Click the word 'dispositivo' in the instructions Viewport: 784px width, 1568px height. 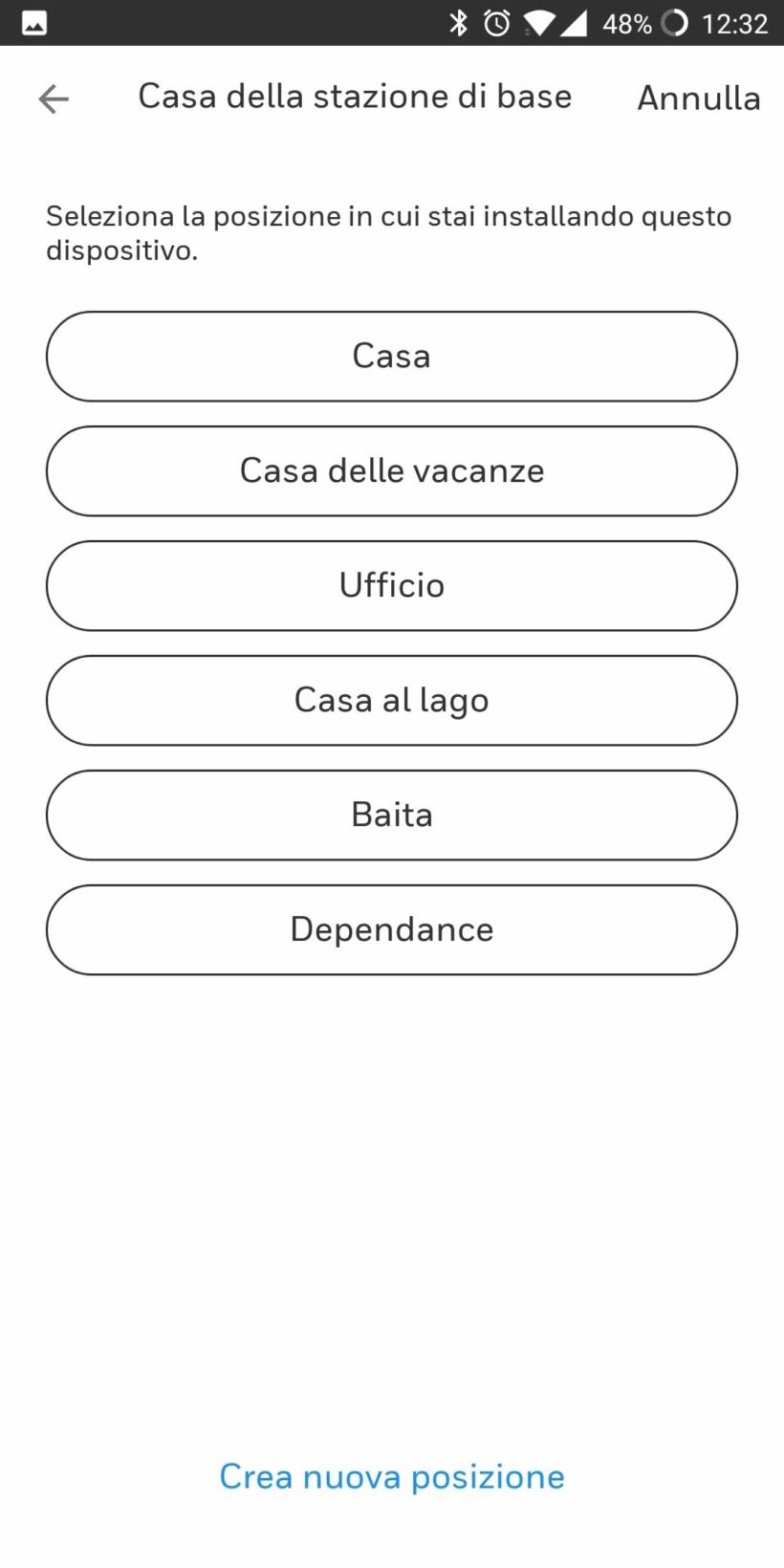(x=121, y=250)
